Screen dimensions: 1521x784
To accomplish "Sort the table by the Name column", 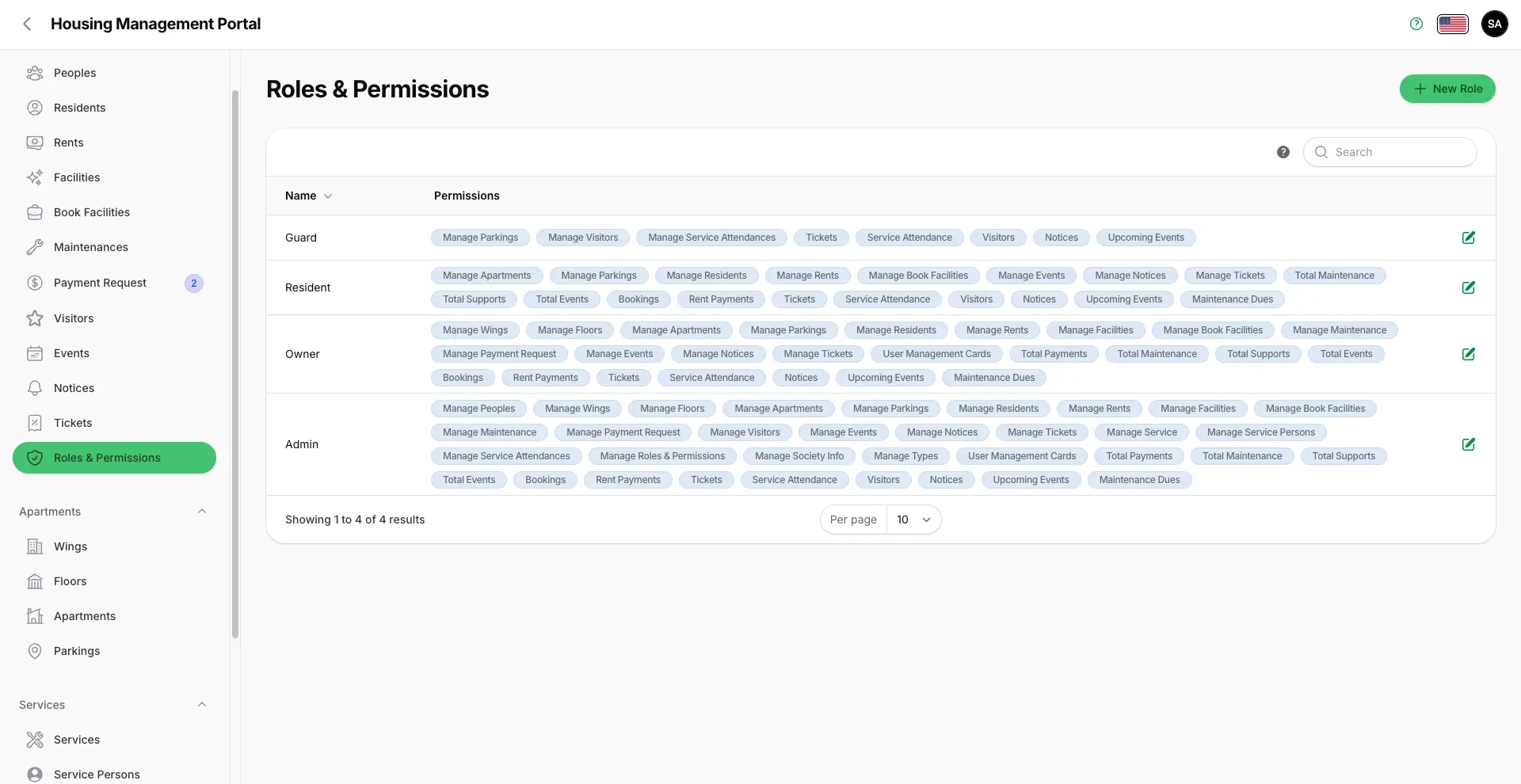I will coord(308,196).
